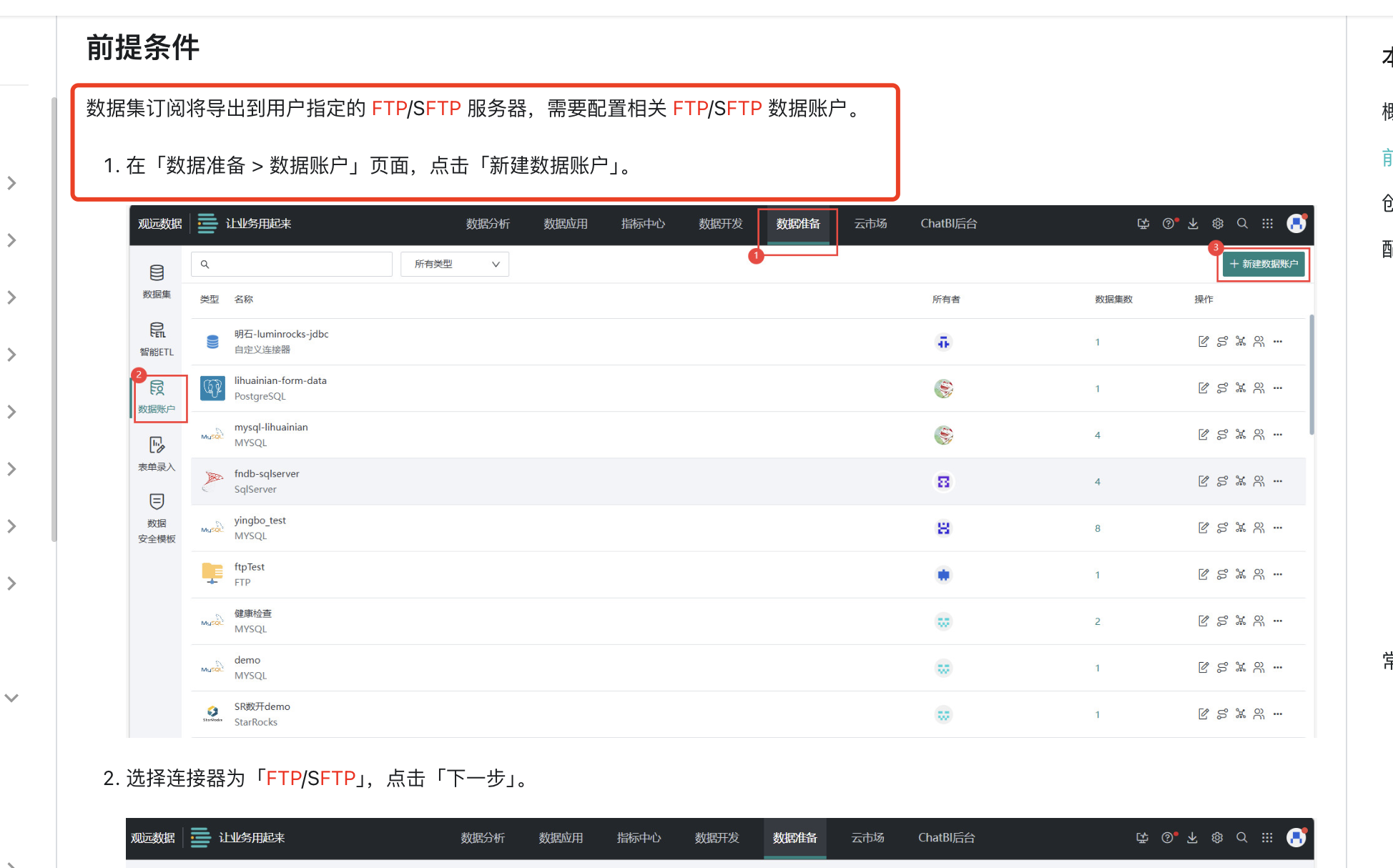Click the edit icon on the ftpTest row
Viewport: 1393px width, 868px height.
1203,573
